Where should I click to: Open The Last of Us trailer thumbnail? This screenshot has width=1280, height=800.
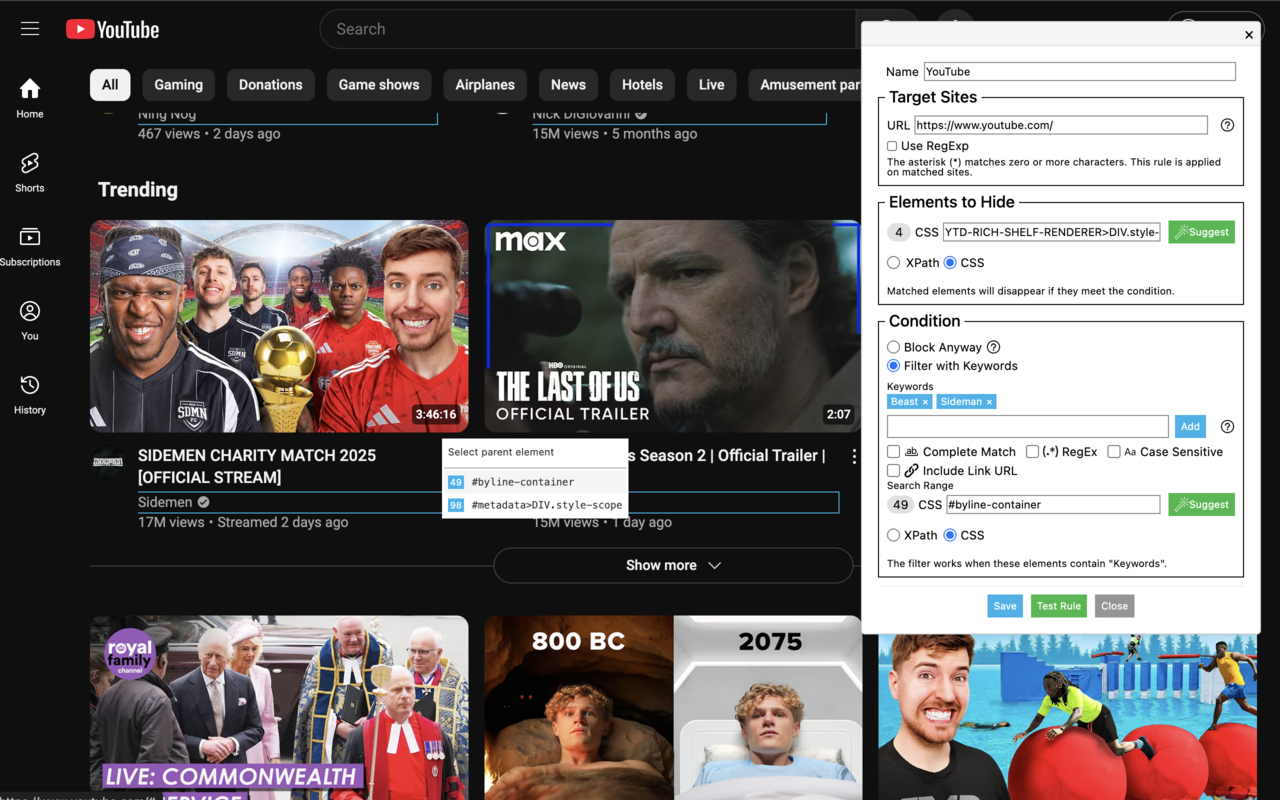pos(672,326)
